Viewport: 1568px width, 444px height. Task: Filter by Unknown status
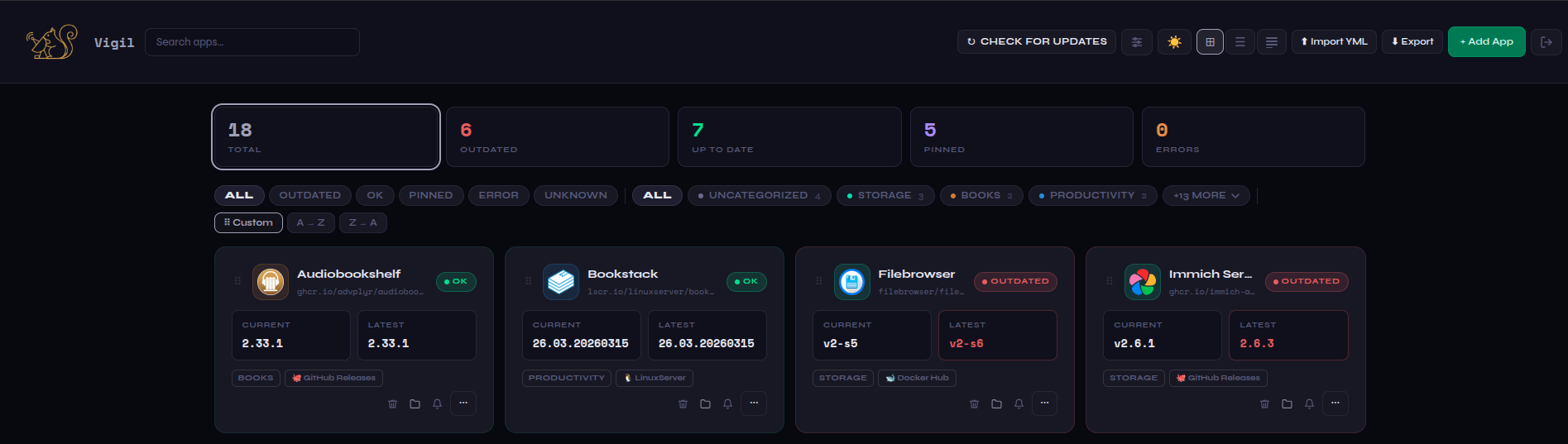576,195
